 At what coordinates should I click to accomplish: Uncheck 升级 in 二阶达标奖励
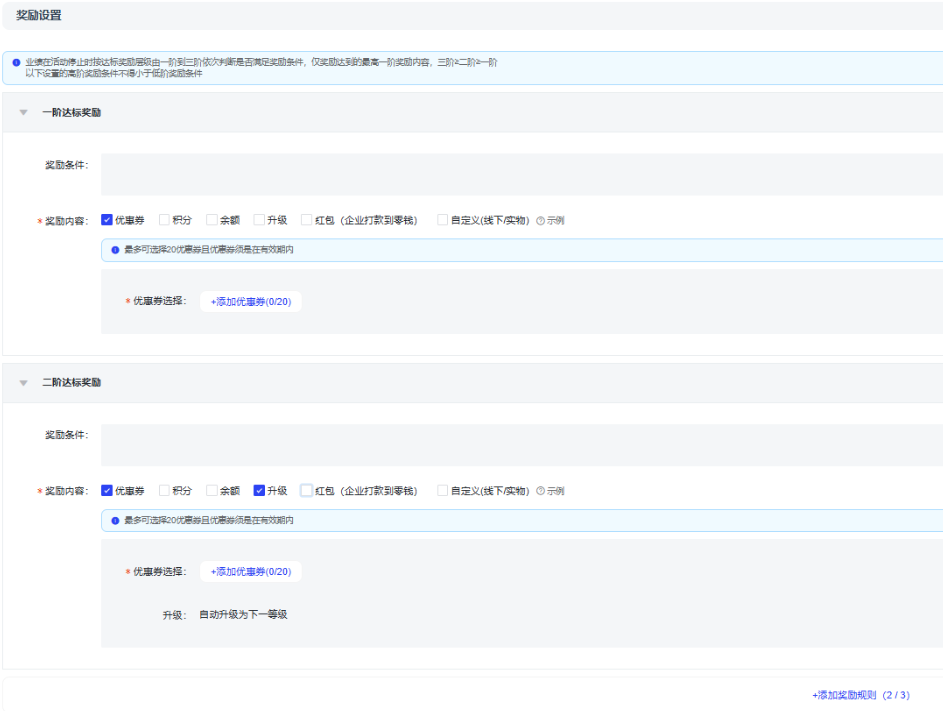(259, 490)
